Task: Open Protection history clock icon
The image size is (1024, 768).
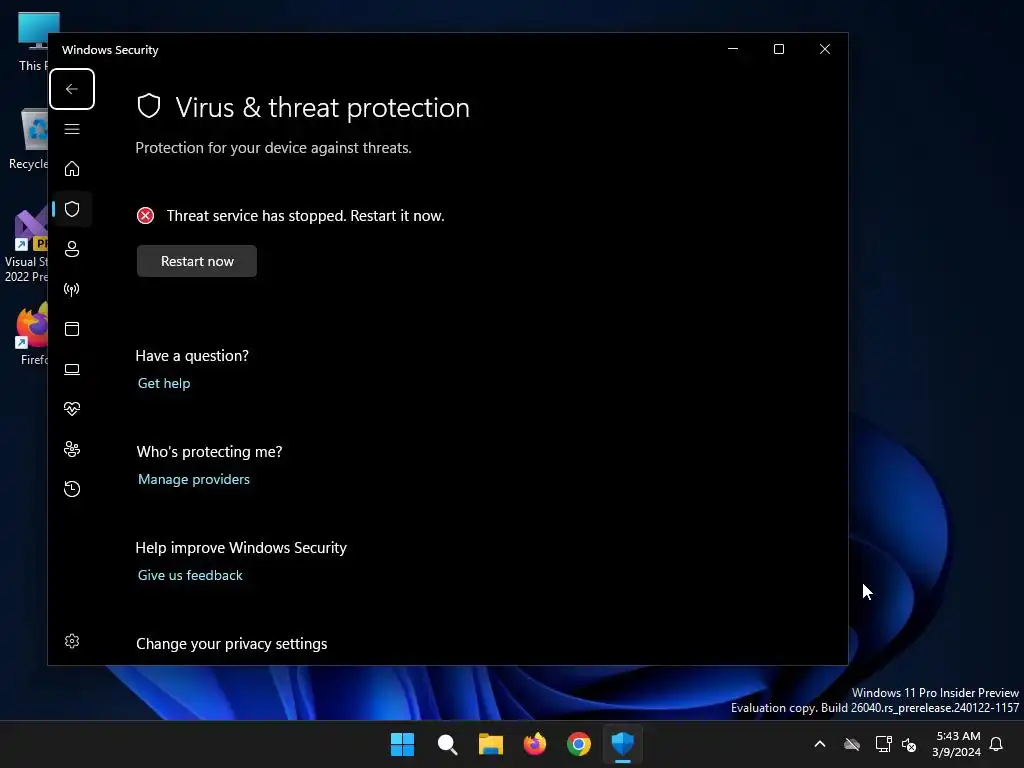Action: tap(72, 489)
